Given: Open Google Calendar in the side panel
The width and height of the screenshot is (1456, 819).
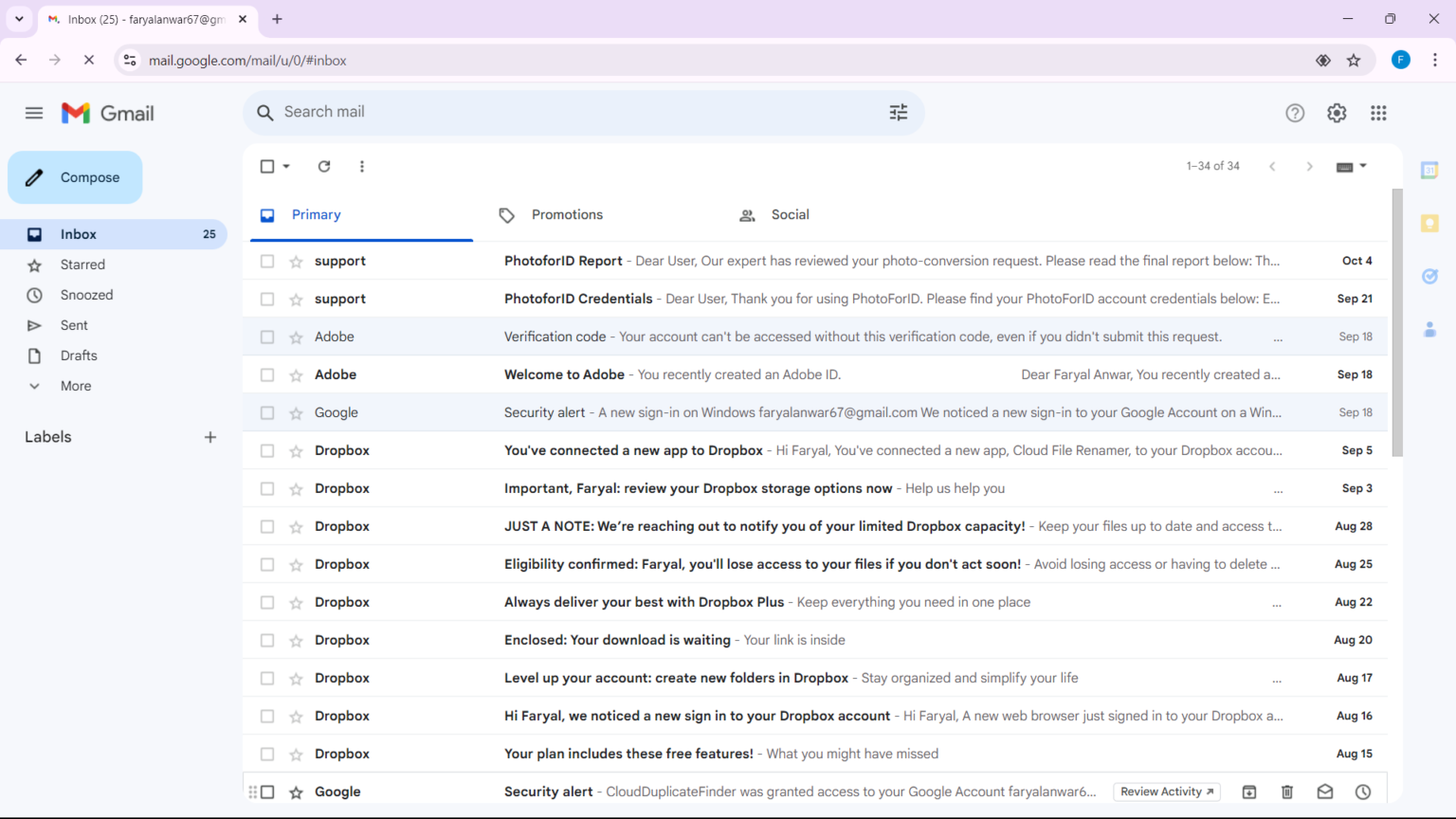Looking at the screenshot, I should (x=1429, y=170).
